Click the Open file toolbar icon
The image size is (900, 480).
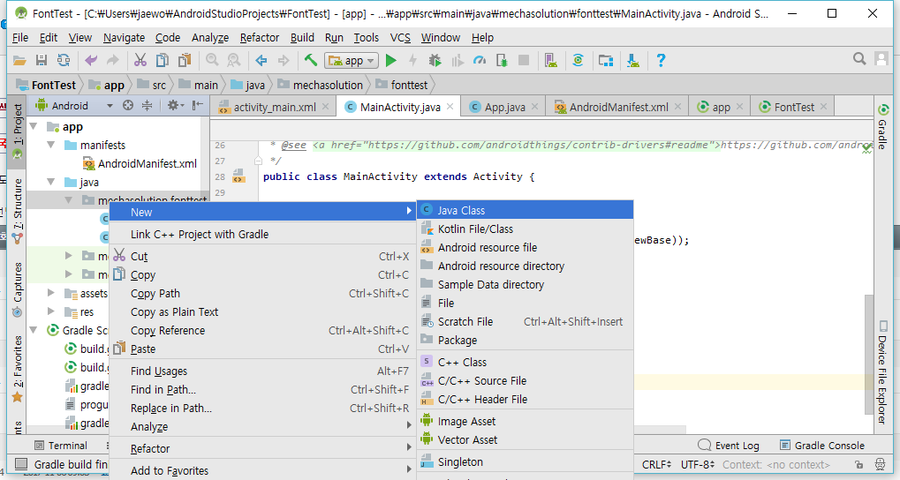point(20,60)
